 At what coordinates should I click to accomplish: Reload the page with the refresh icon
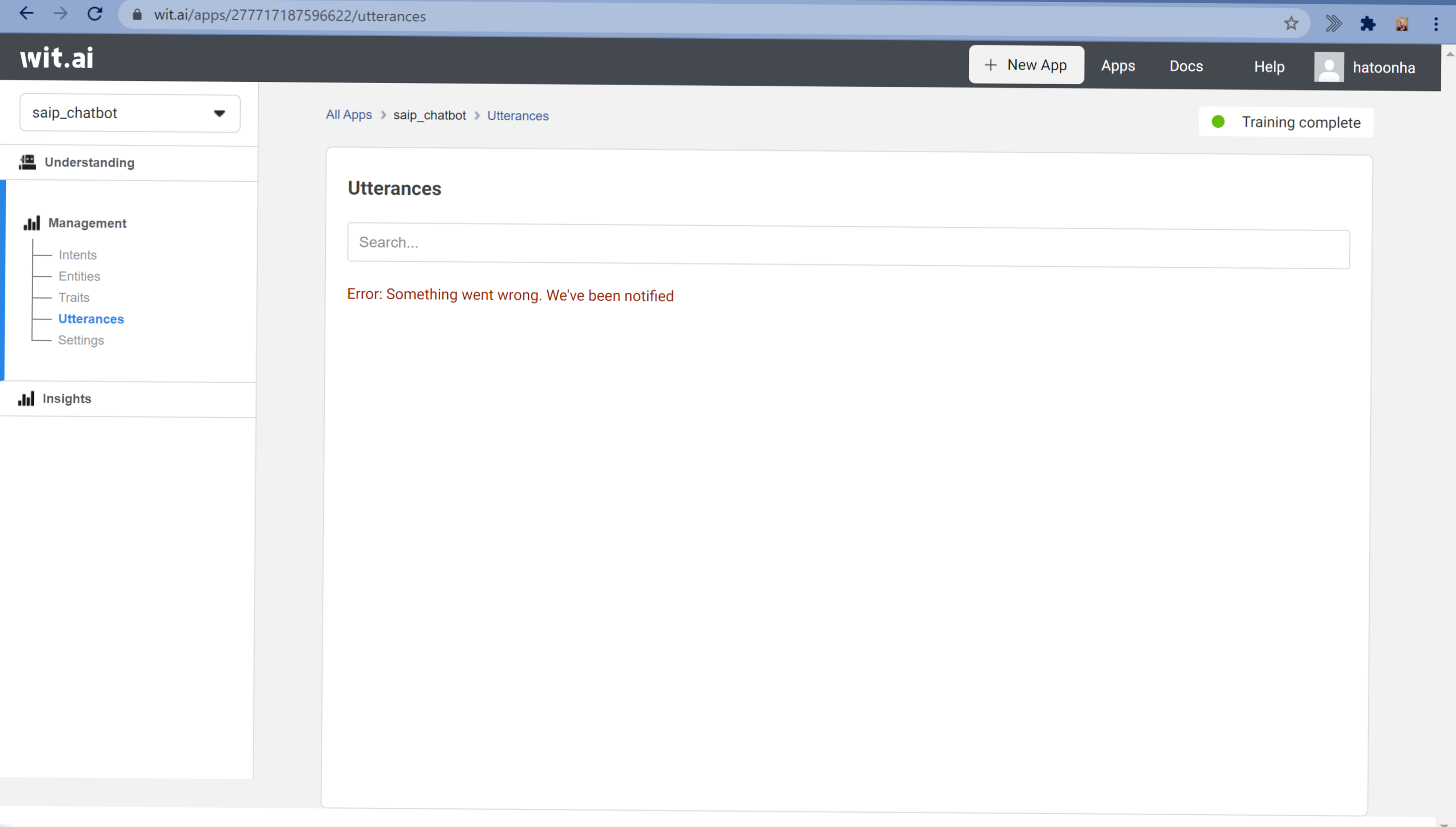tap(95, 14)
